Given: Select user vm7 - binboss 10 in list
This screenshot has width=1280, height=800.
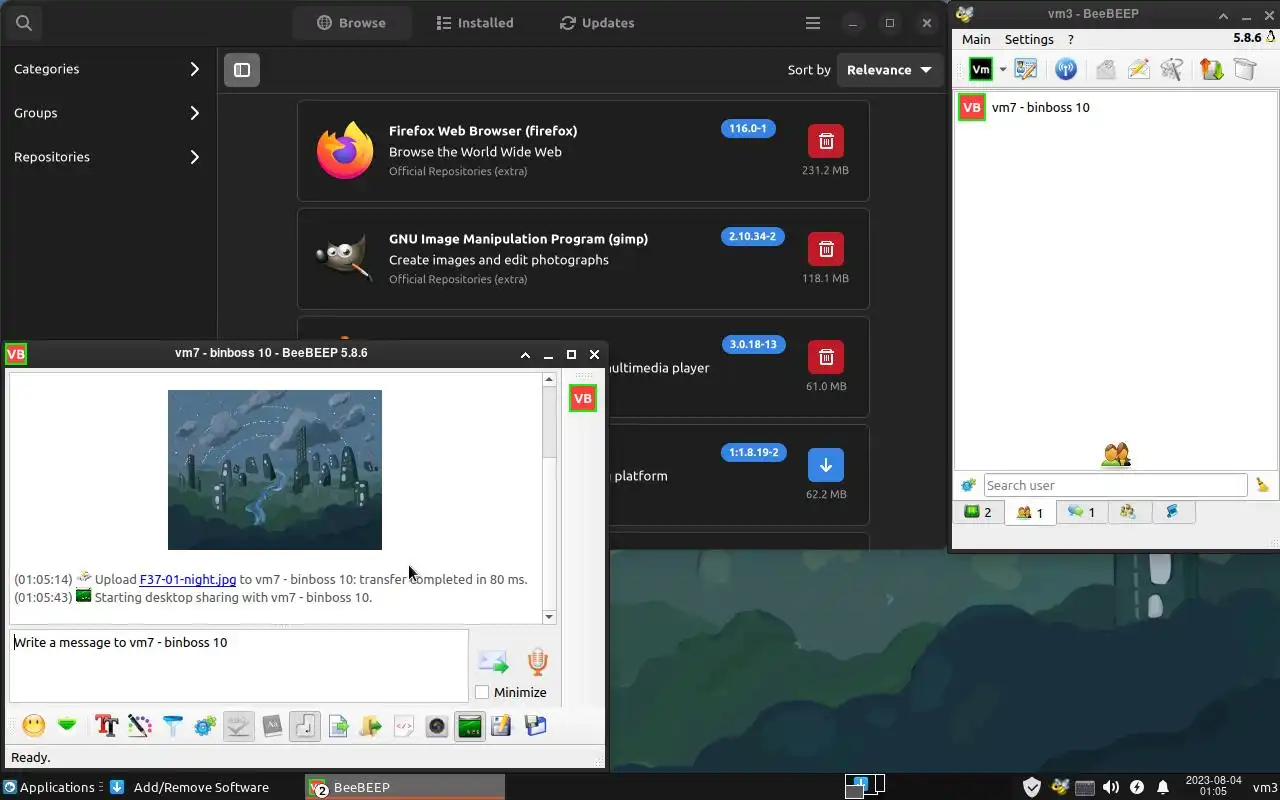Looking at the screenshot, I should pos(1116,107).
